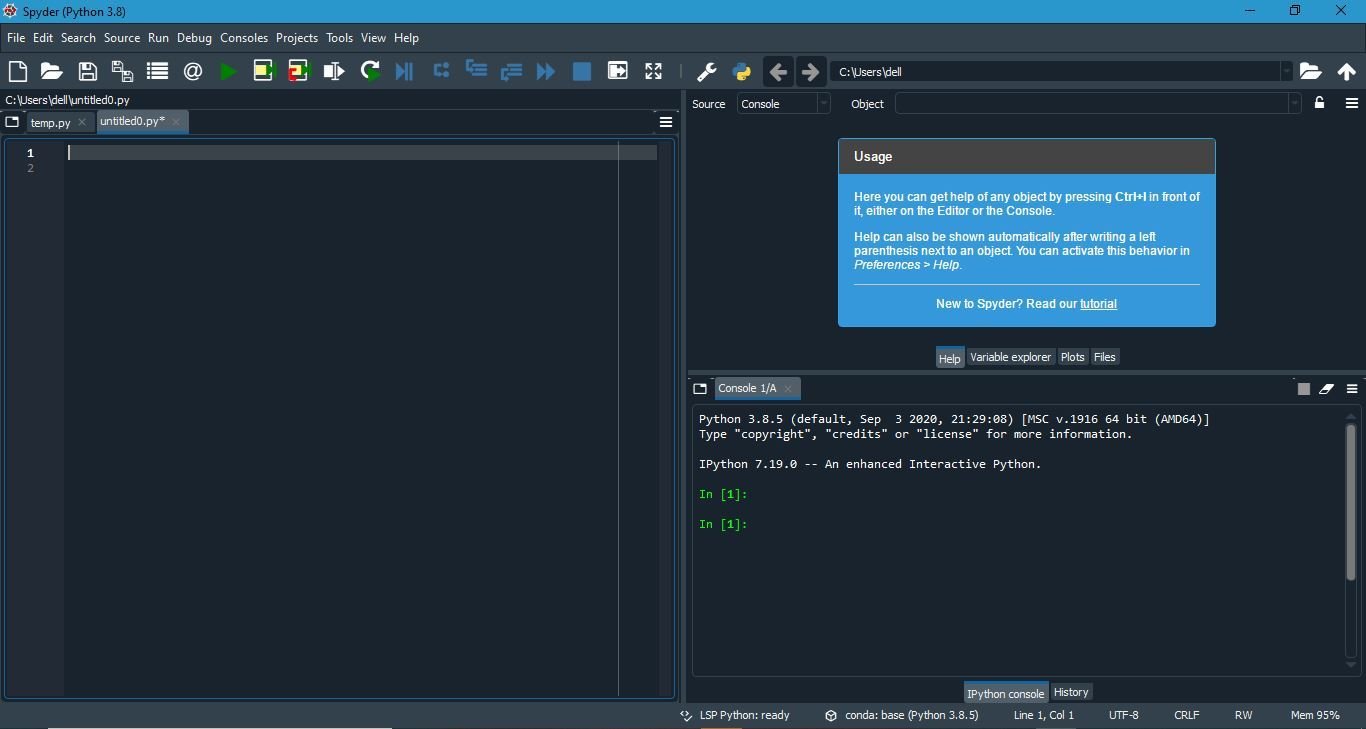Open the Projects menu

point(297,38)
